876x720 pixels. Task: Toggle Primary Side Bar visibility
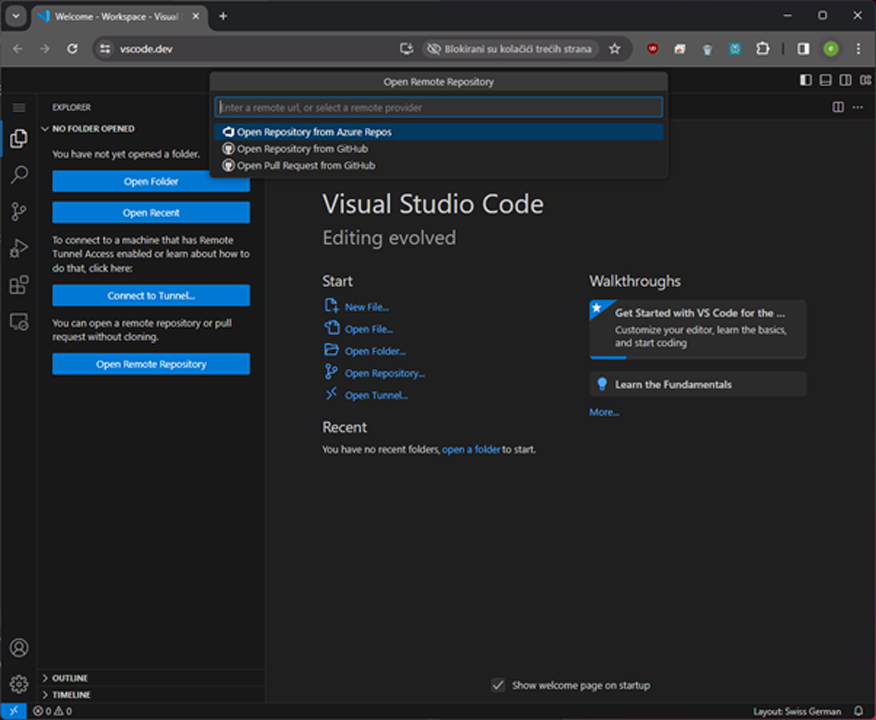tap(806, 80)
